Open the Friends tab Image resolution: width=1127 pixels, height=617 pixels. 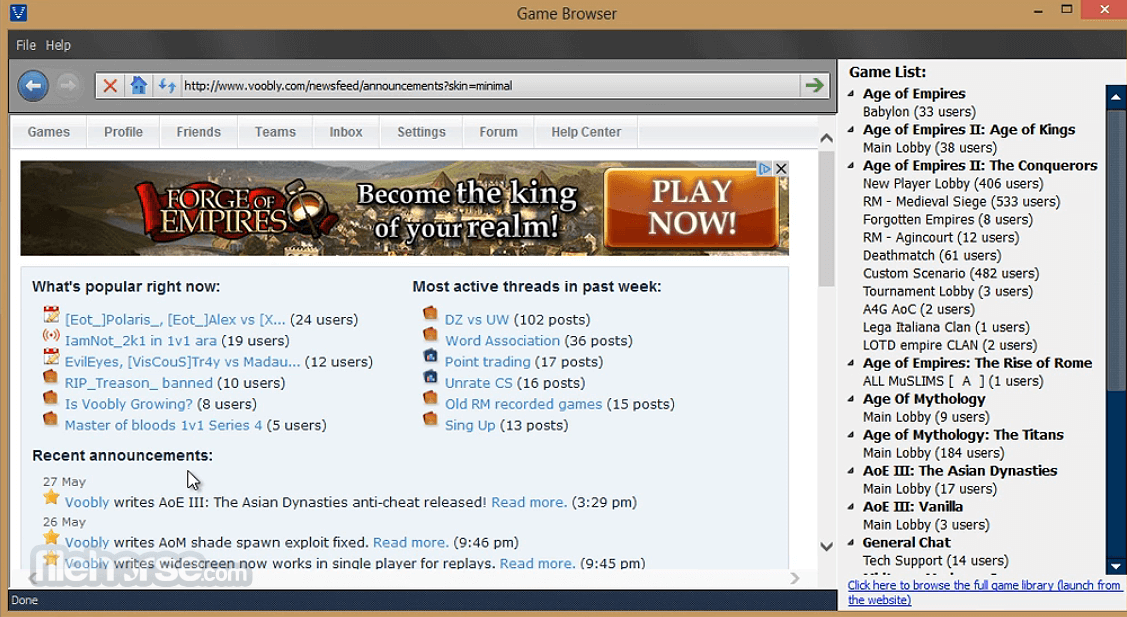pyautogui.click(x=198, y=132)
